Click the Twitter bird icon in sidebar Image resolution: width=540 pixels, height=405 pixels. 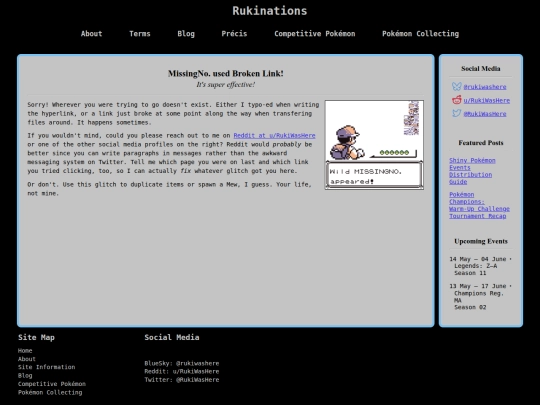tap(456, 113)
